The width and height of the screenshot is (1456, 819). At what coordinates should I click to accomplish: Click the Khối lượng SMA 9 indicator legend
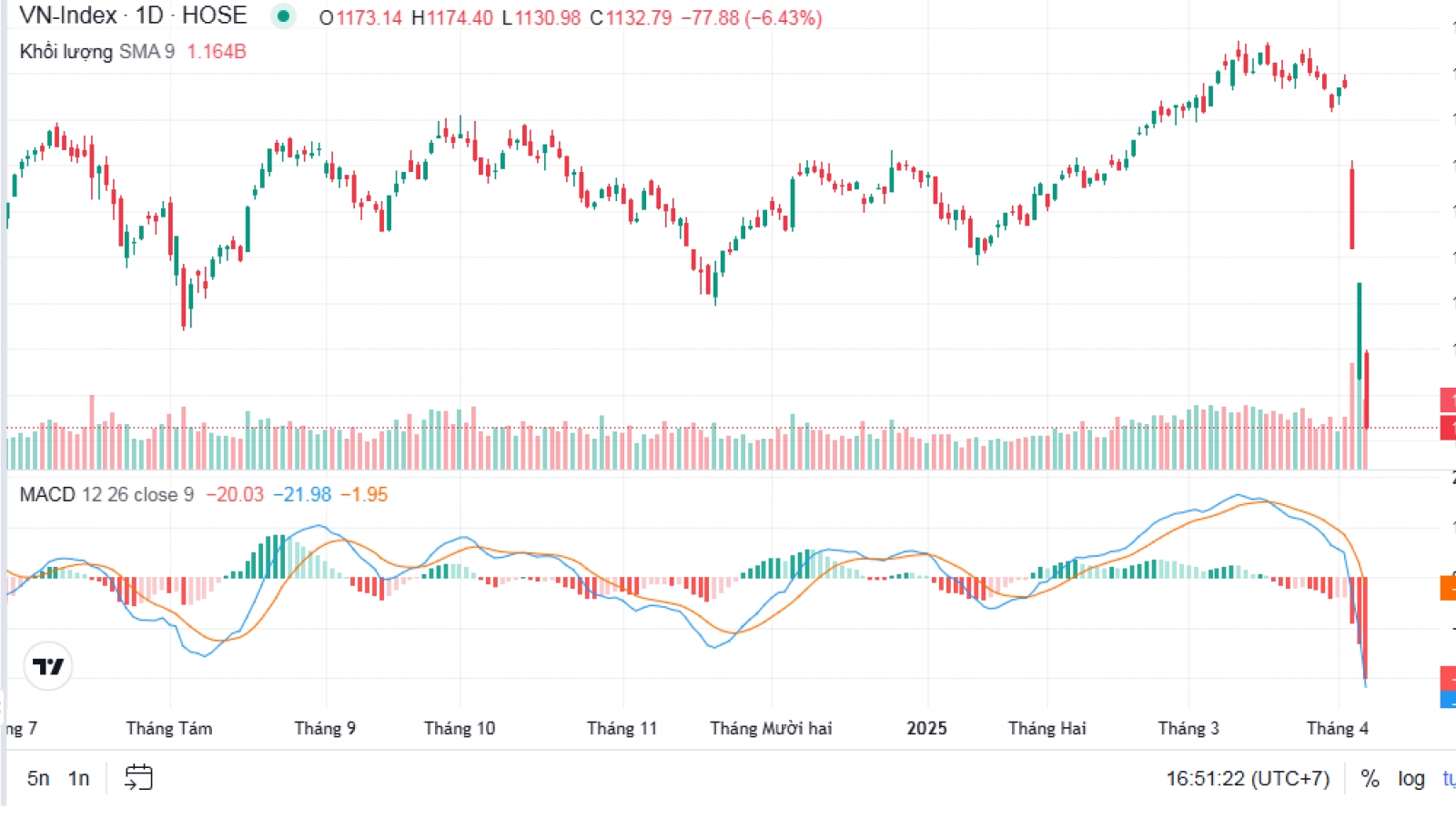(97, 52)
